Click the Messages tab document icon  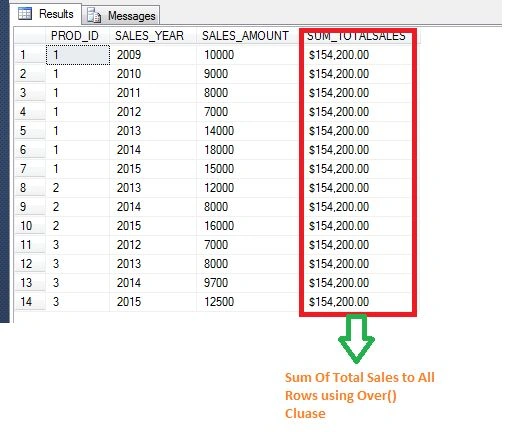click(x=94, y=16)
